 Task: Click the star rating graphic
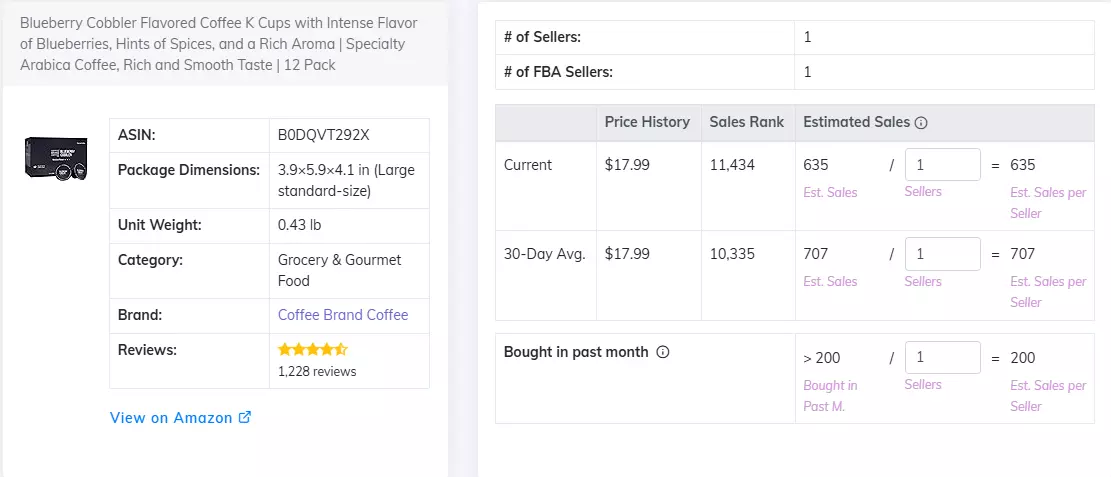[x=312, y=349]
